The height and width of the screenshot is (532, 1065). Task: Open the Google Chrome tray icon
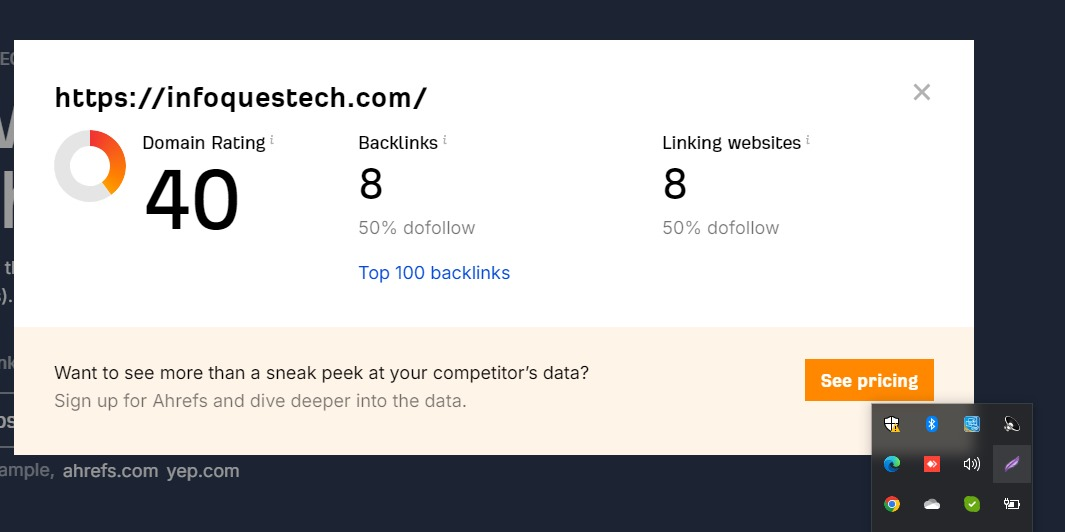tap(892, 504)
